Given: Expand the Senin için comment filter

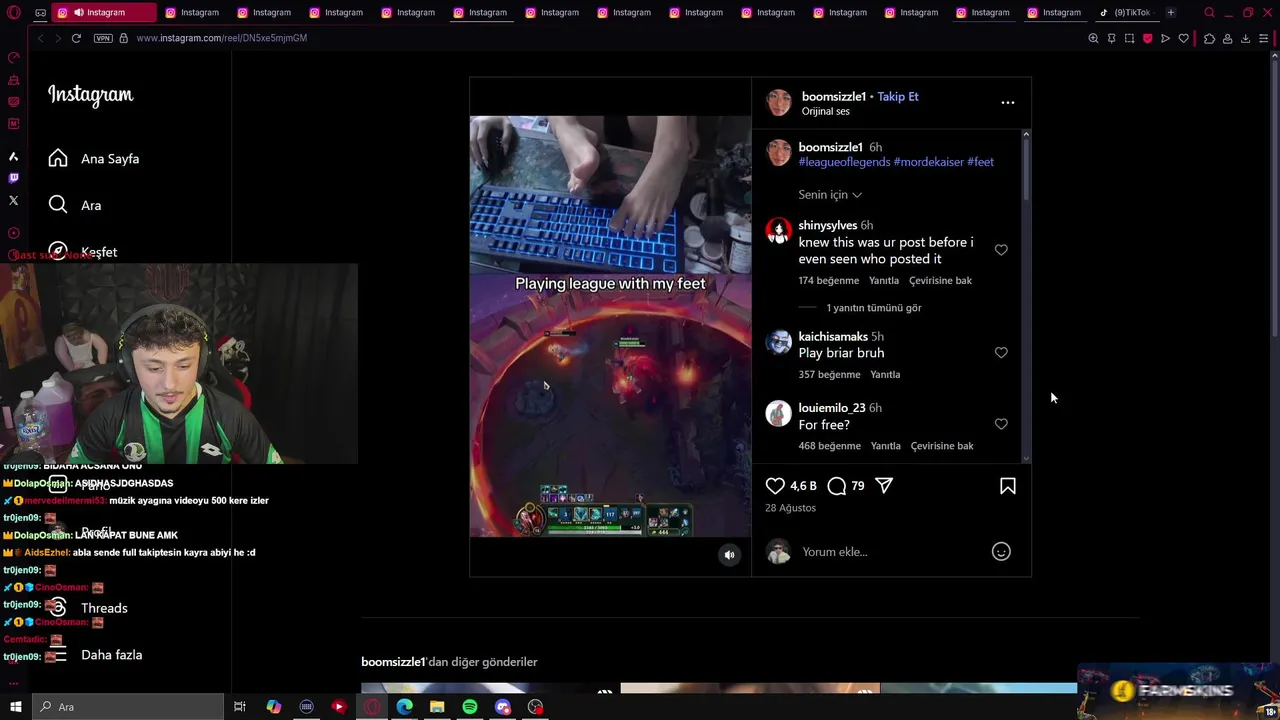Looking at the screenshot, I should click(830, 195).
